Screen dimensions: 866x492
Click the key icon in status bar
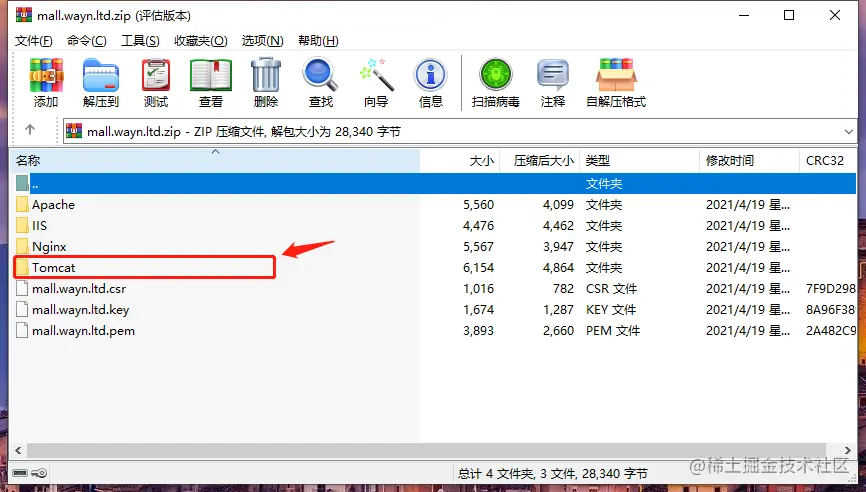point(39,473)
